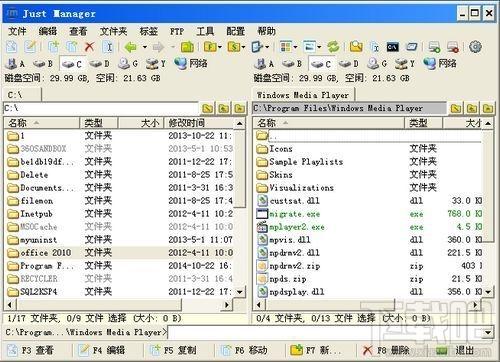This screenshot has width=500, height=362.
Task: Select the C:\ tab in left panel
Action: click(22, 95)
